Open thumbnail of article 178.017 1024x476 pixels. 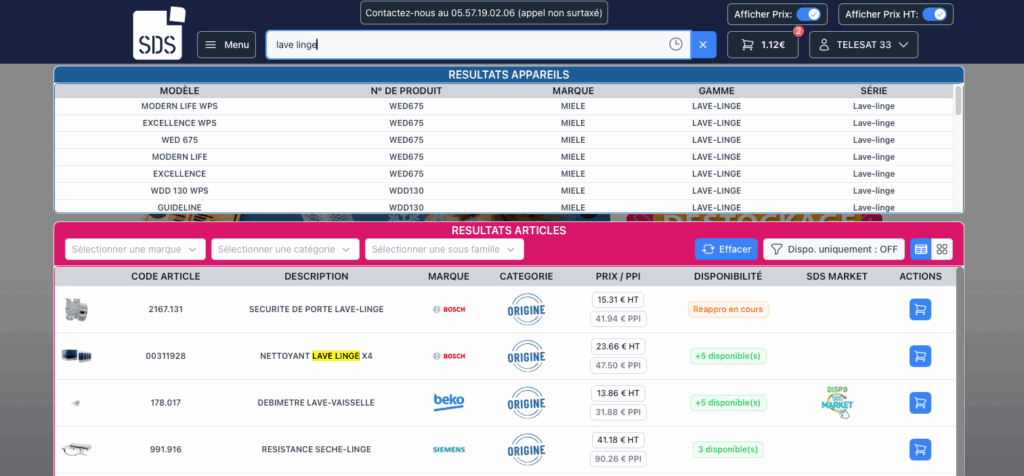(x=76, y=403)
